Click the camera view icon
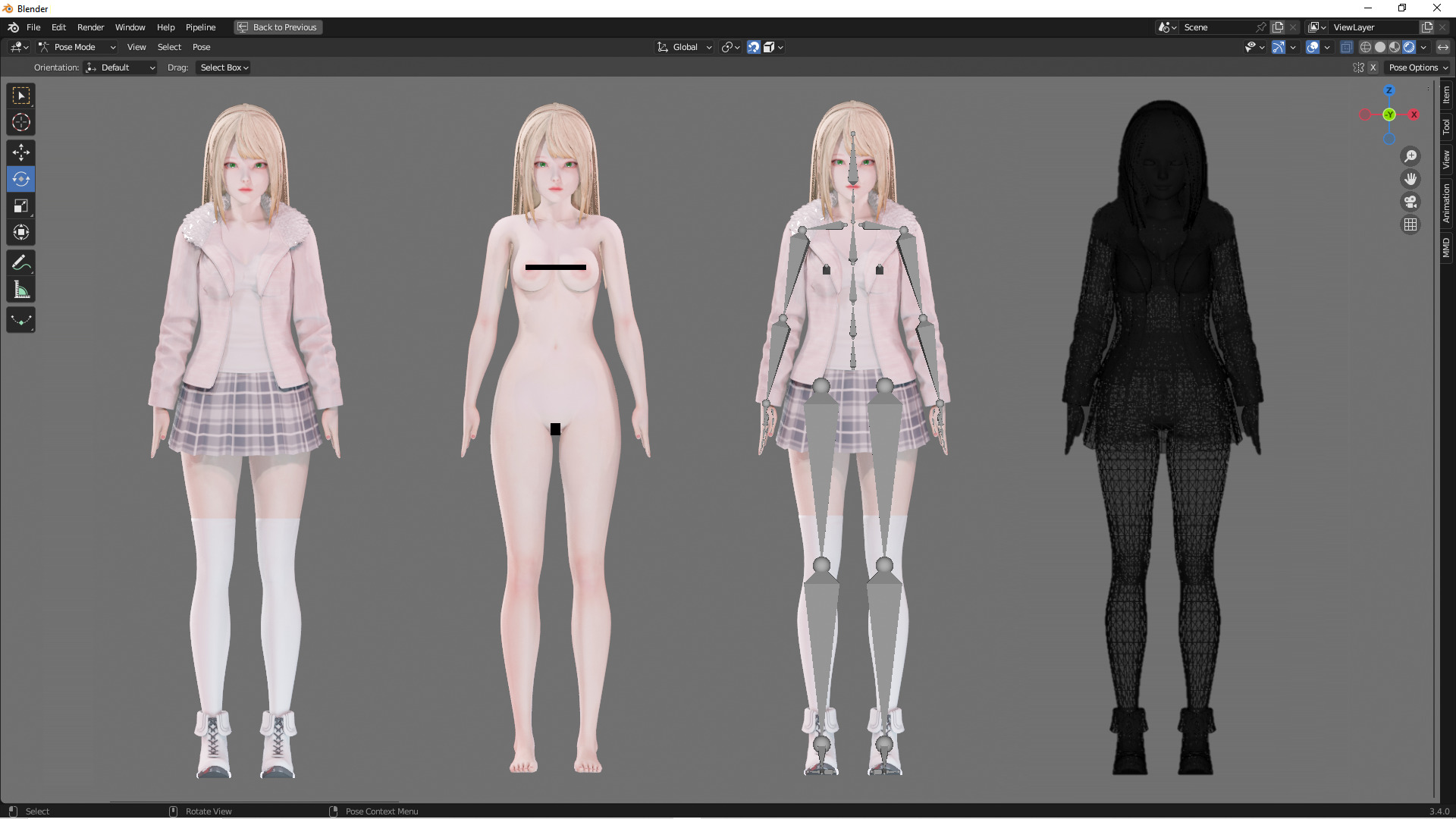Screen dimensions: 1456x819 pos(1410,202)
